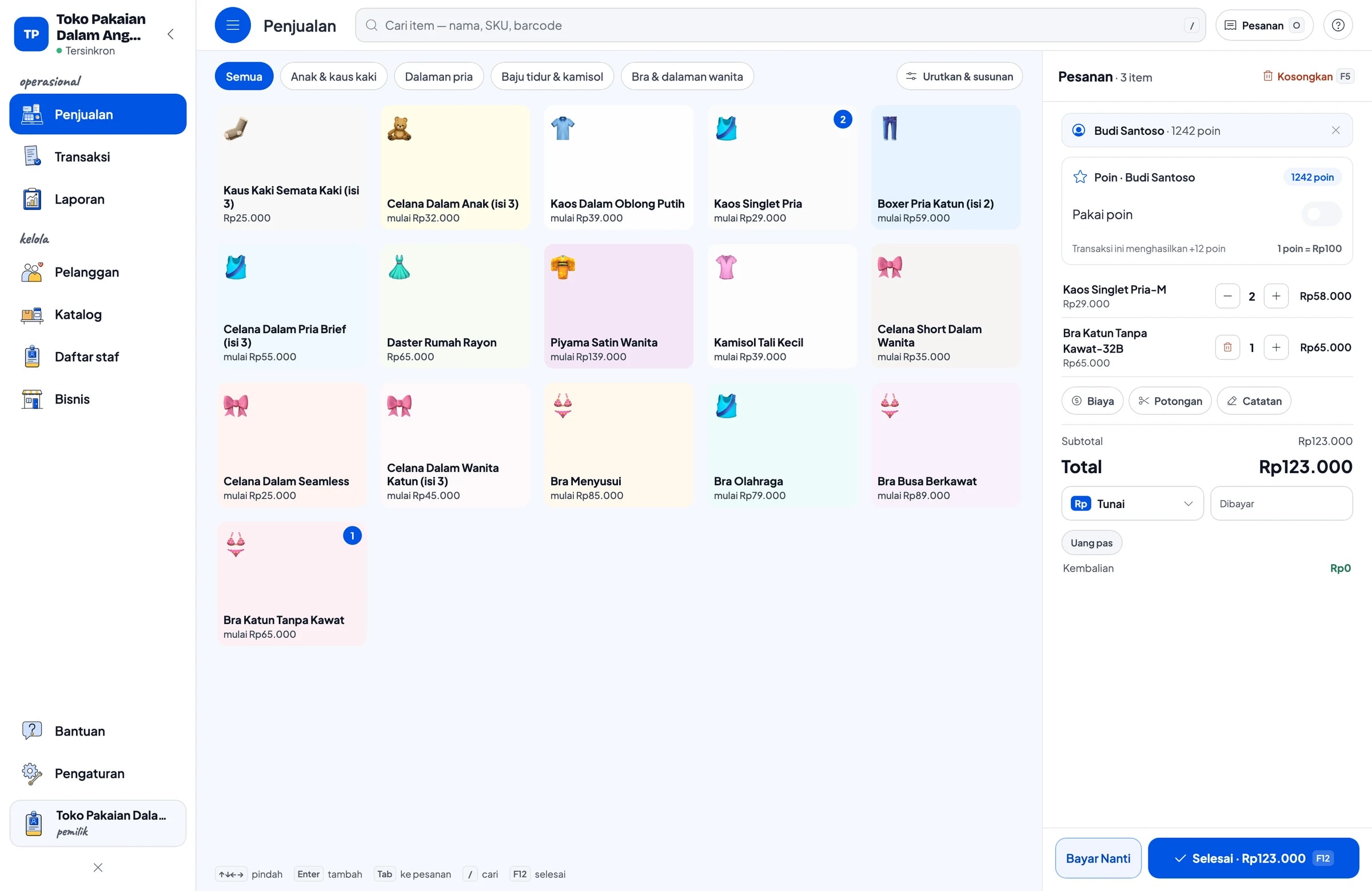Open Bantuan help in the sidebar
1372x891 pixels.
click(97, 732)
